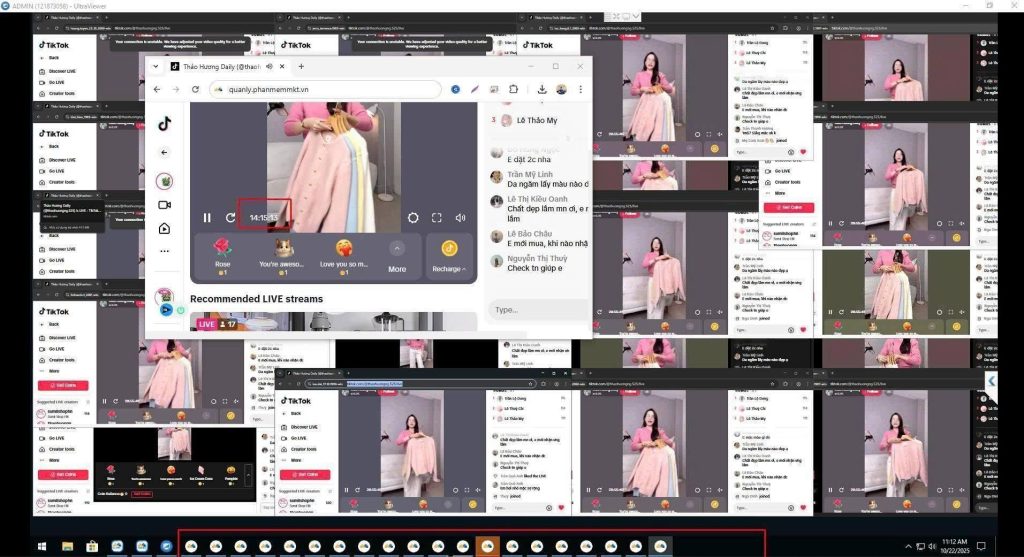Click the TikTok logo in front sidebar

165,123
